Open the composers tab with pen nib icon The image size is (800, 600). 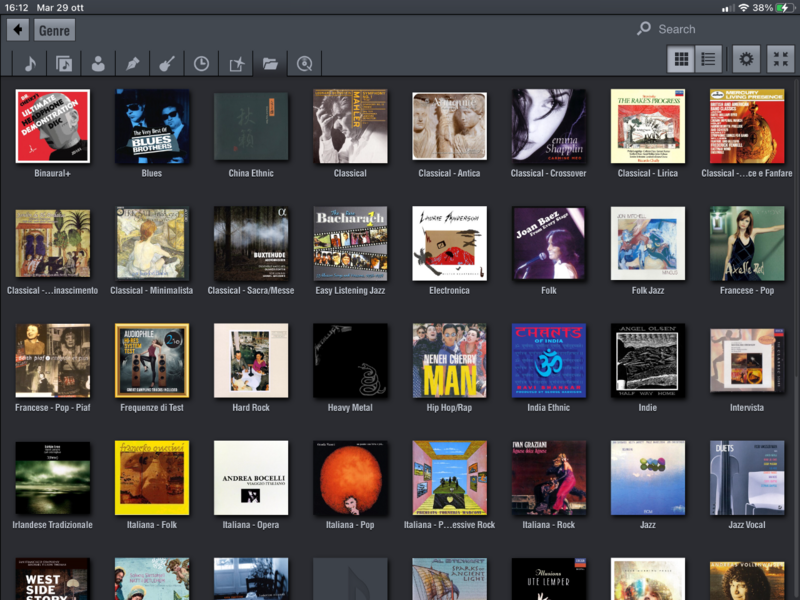click(x=132, y=63)
